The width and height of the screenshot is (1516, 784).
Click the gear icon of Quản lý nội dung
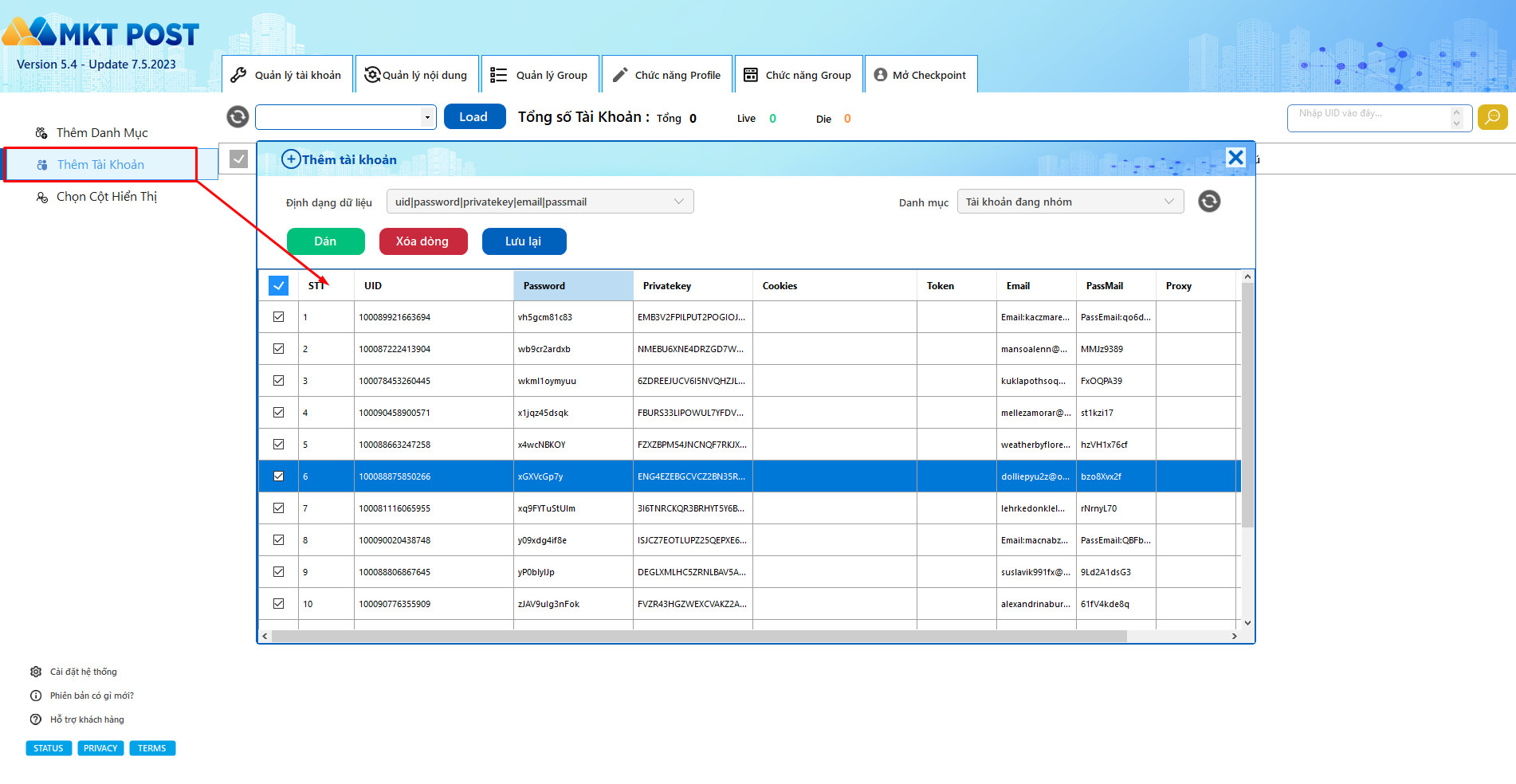tap(372, 75)
